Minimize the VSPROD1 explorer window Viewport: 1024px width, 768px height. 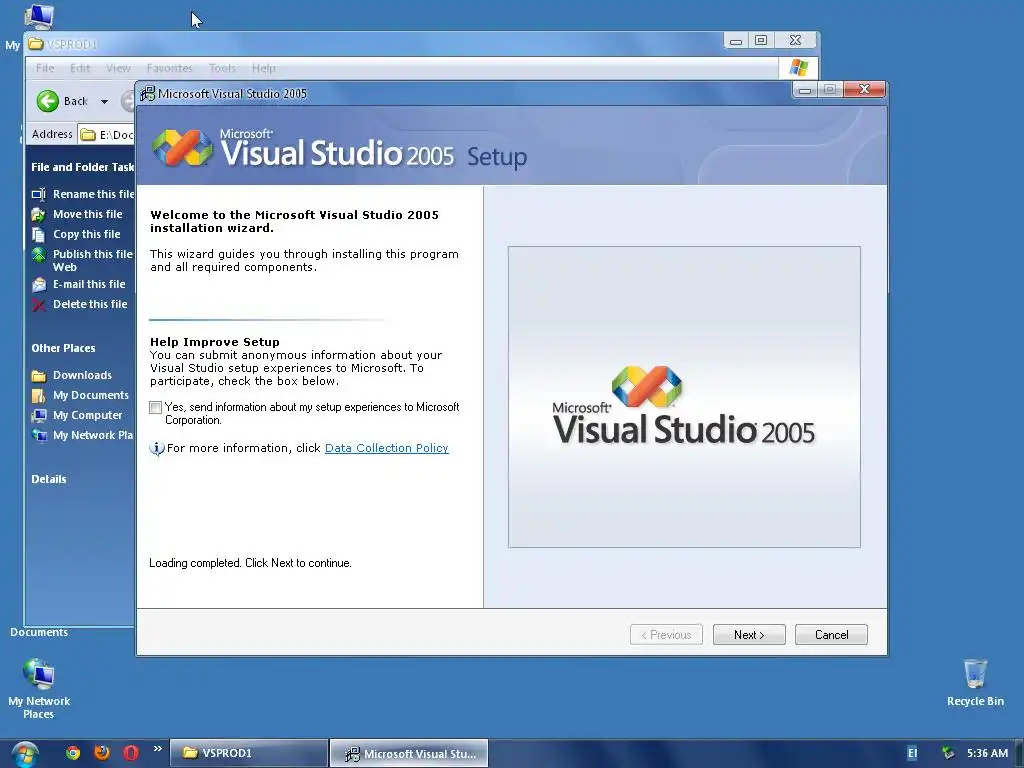pyautogui.click(x=736, y=40)
